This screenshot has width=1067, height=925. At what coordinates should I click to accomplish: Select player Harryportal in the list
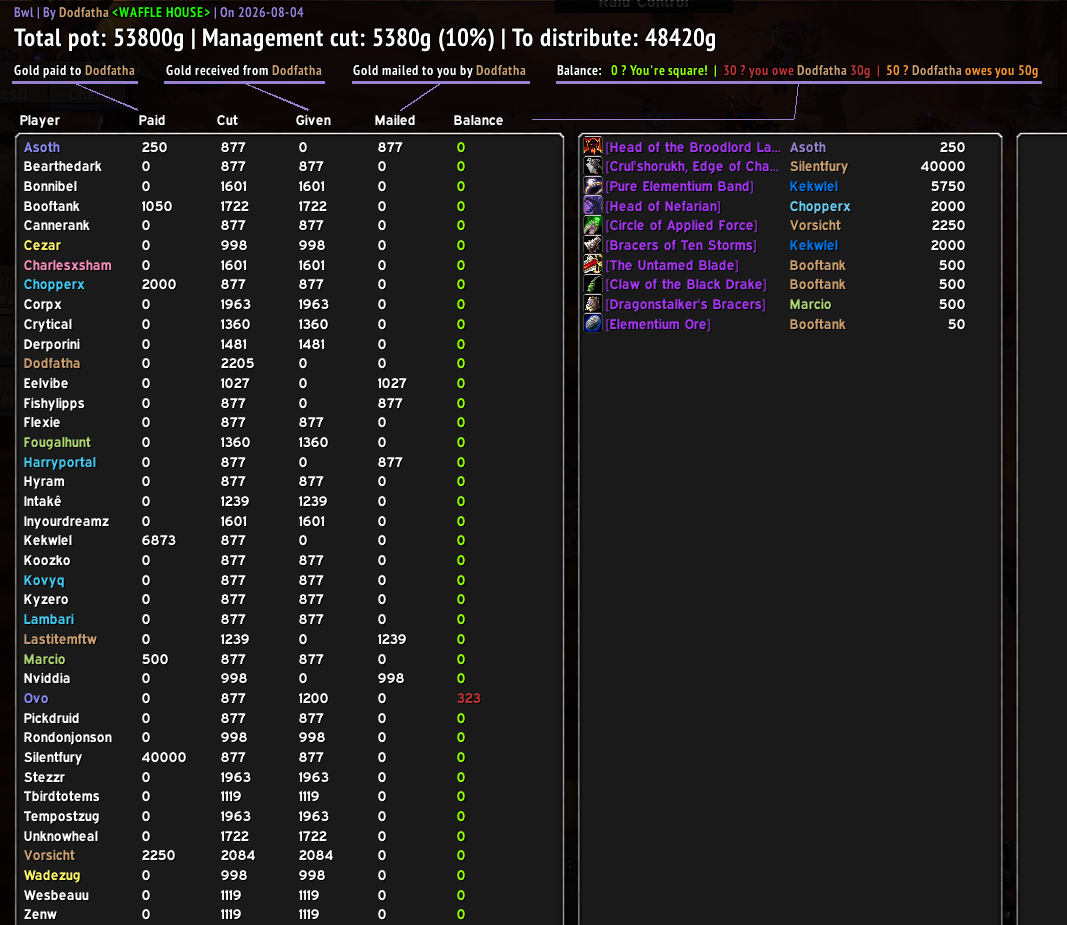tap(60, 462)
